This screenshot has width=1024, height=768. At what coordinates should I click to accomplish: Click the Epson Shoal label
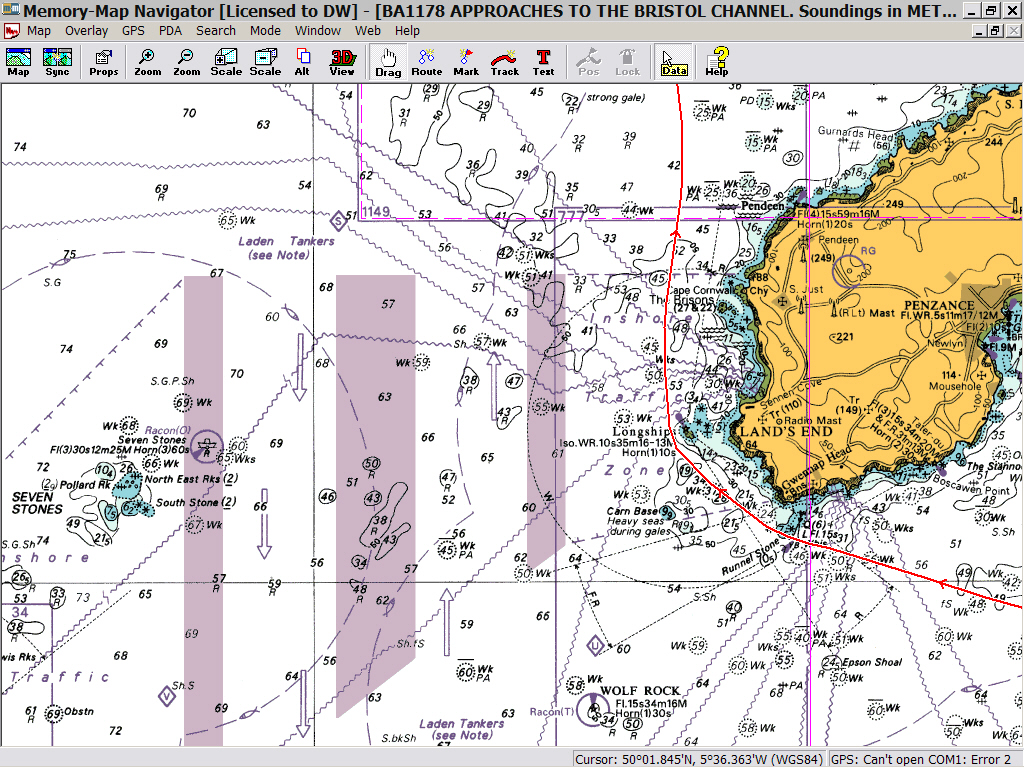click(872, 662)
